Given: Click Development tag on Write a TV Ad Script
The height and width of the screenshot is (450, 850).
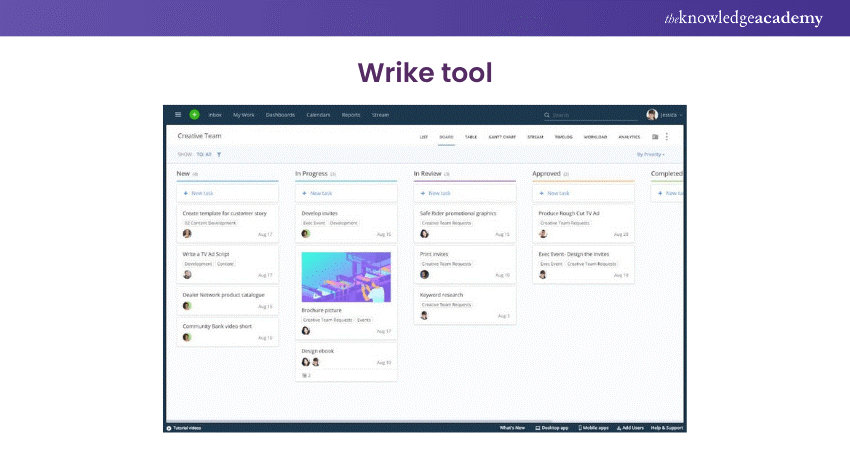Looking at the screenshot, I should point(198,263).
